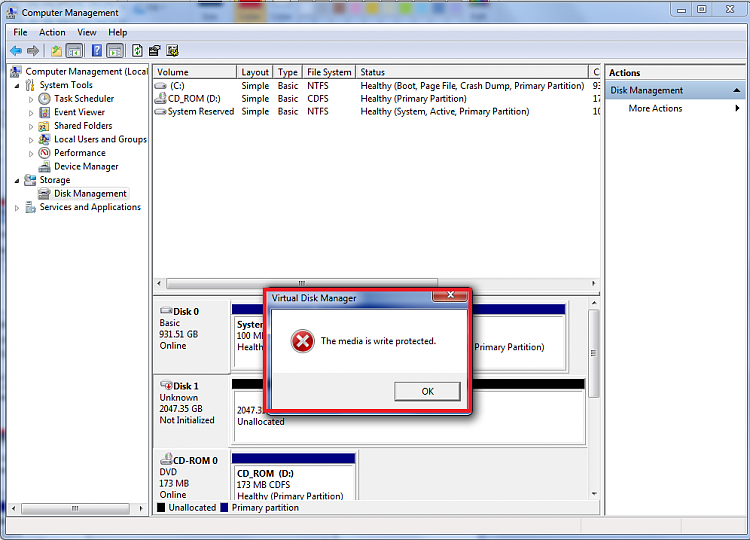Open the Help menu
This screenshot has height=540, width=750.
[117, 33]
